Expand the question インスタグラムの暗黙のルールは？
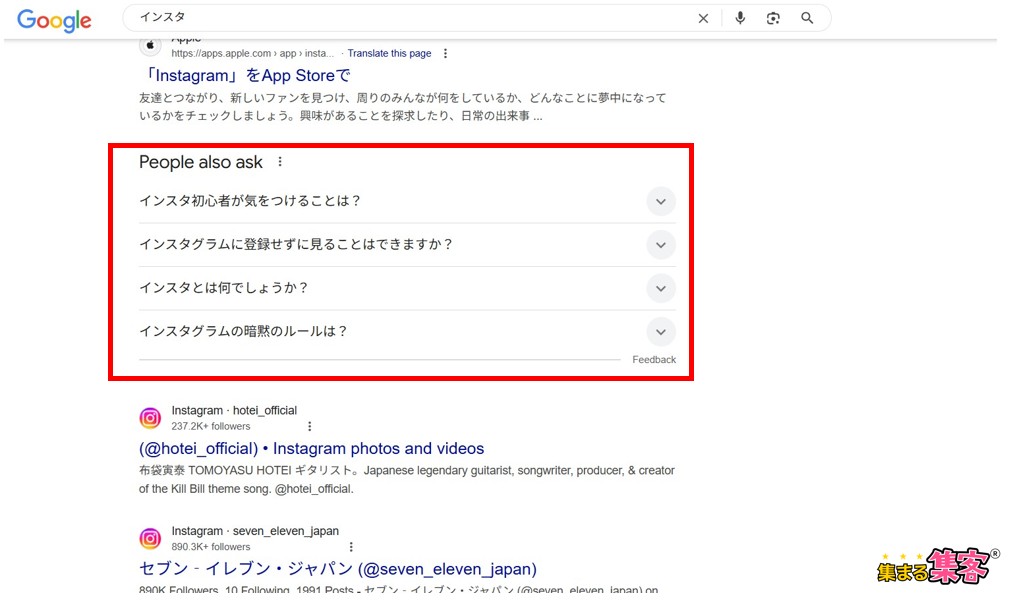The height and width of the screenshot is (603, 1009). pyautogui.click(x=407, y=331)
